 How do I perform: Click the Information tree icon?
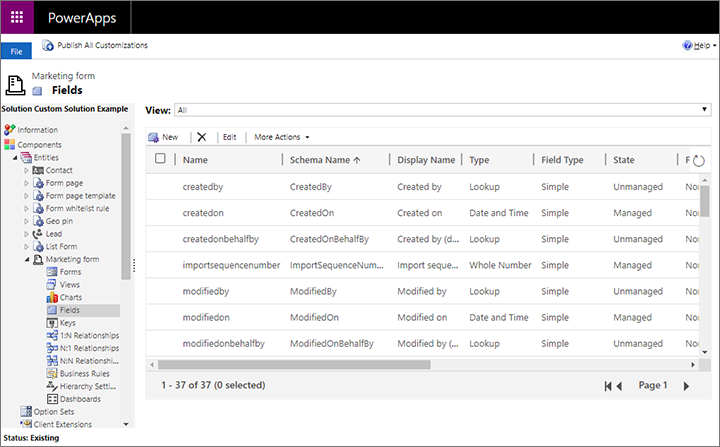tap(10, 130)
